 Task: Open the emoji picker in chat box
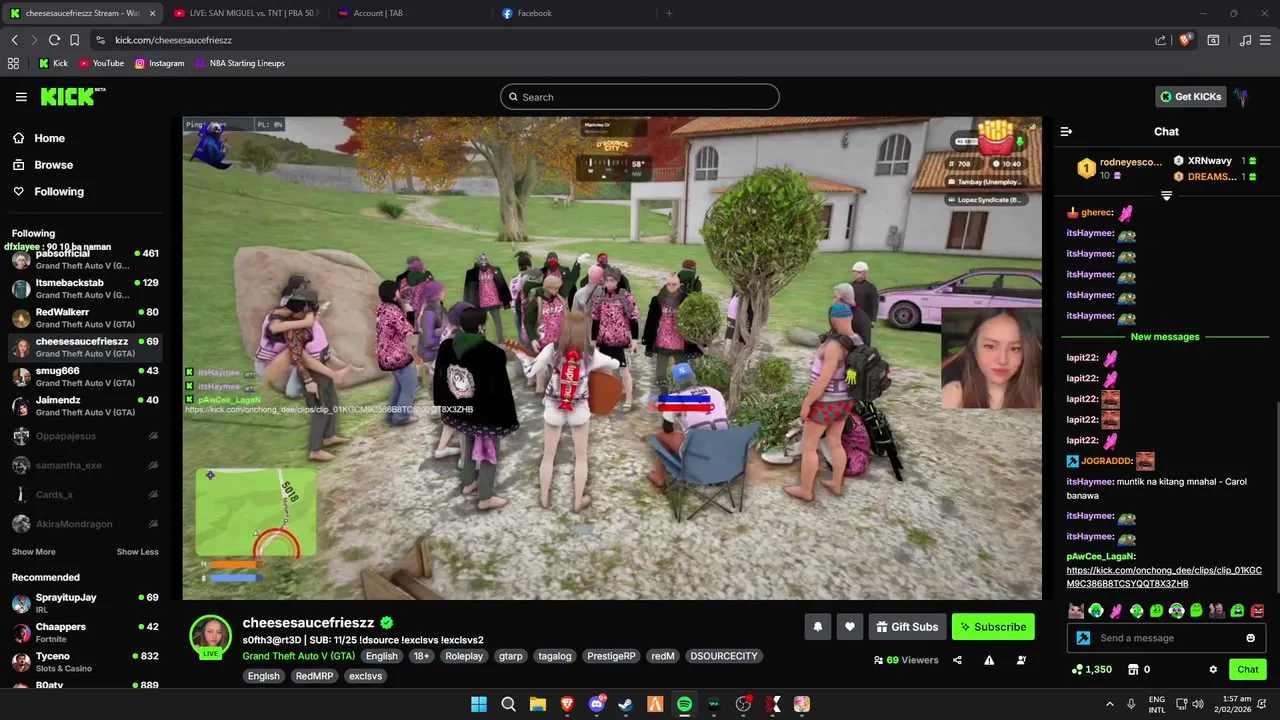(1251, 638)
